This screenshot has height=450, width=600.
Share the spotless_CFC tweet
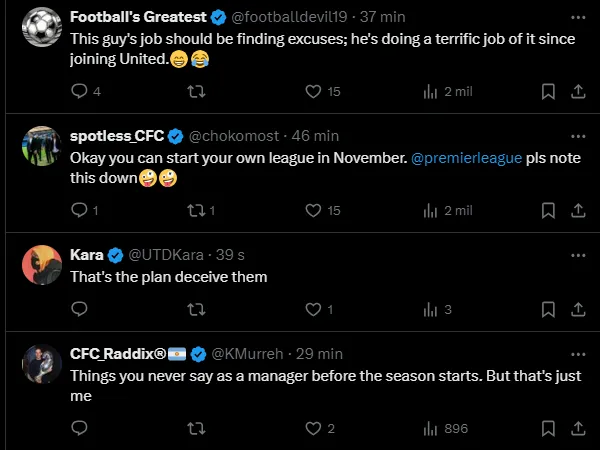pyautogui.click(x=577, y=210)
